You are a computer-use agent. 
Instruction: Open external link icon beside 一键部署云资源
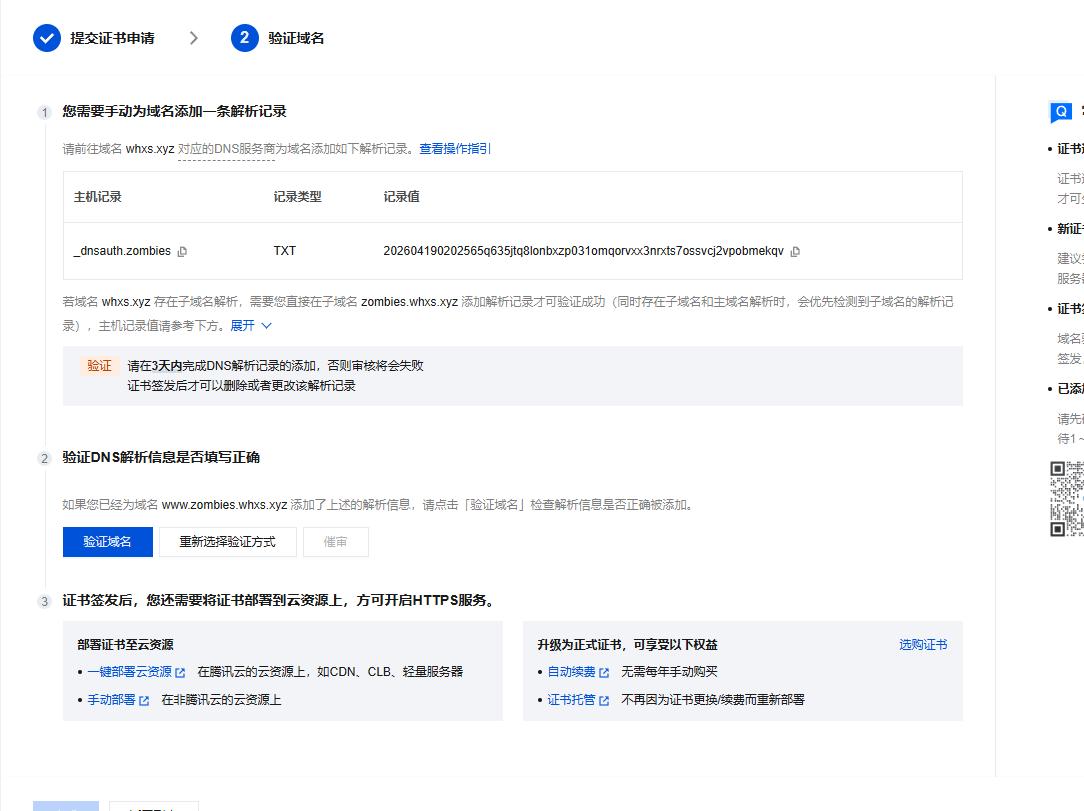click(180, 673)
